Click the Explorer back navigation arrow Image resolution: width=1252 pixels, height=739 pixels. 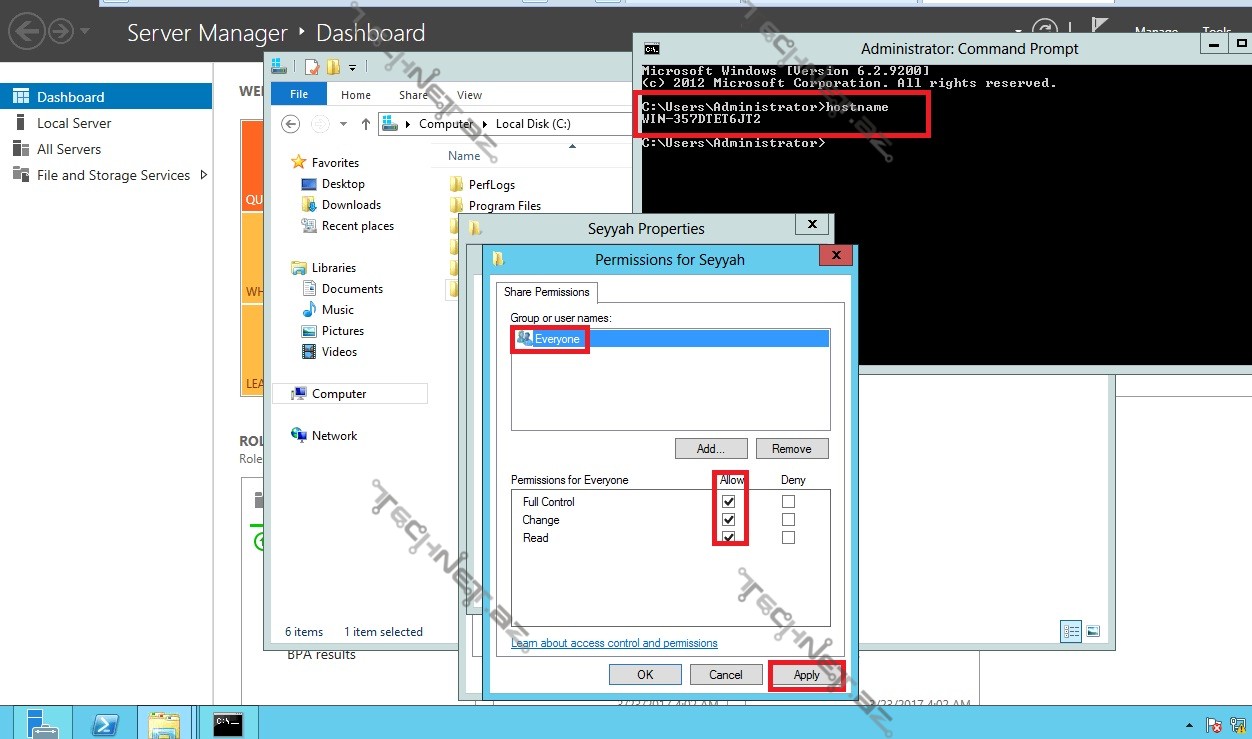[x=291, y=124]
